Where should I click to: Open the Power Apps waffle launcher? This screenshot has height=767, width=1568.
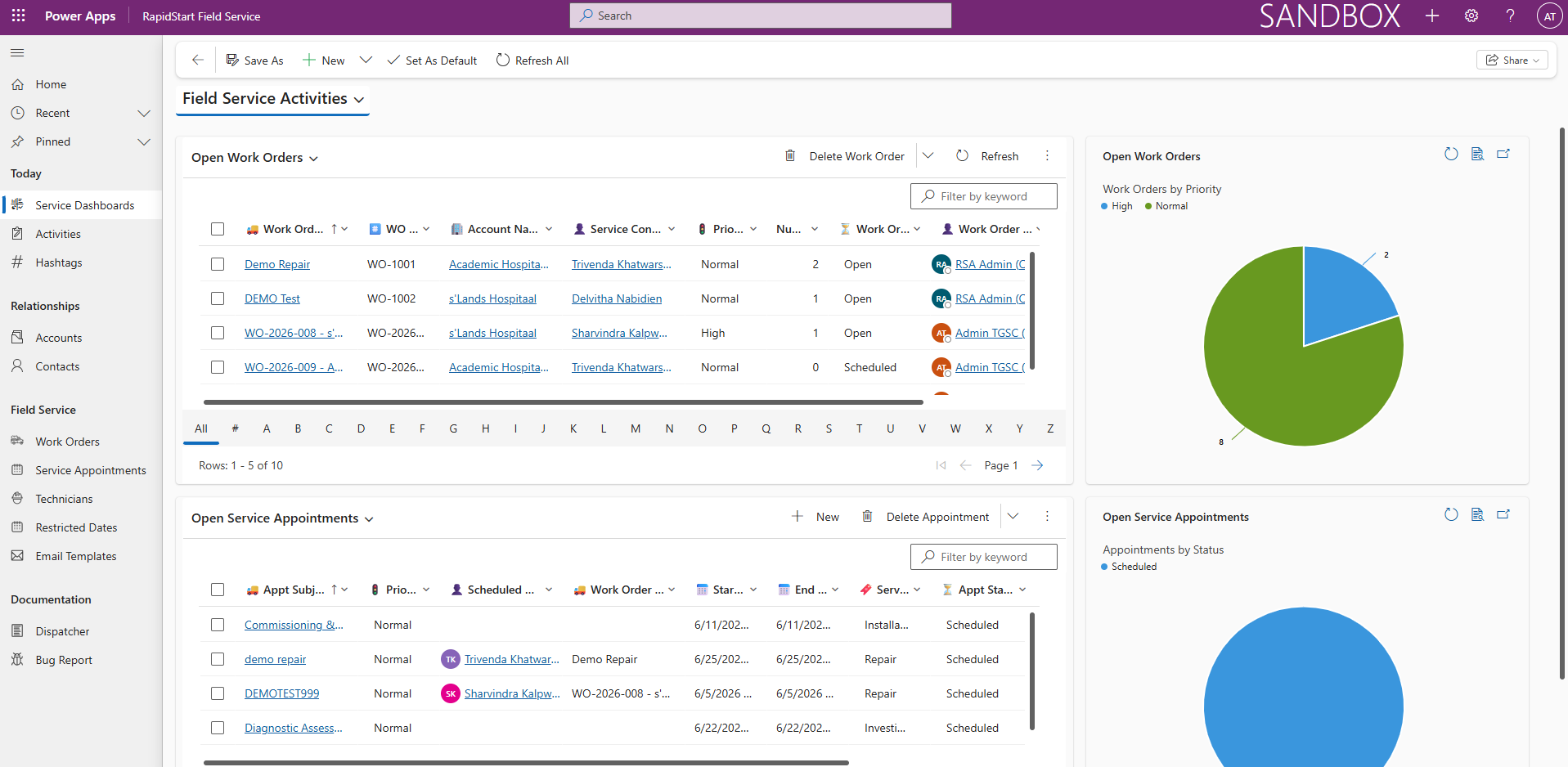click(x=18, y=16)
